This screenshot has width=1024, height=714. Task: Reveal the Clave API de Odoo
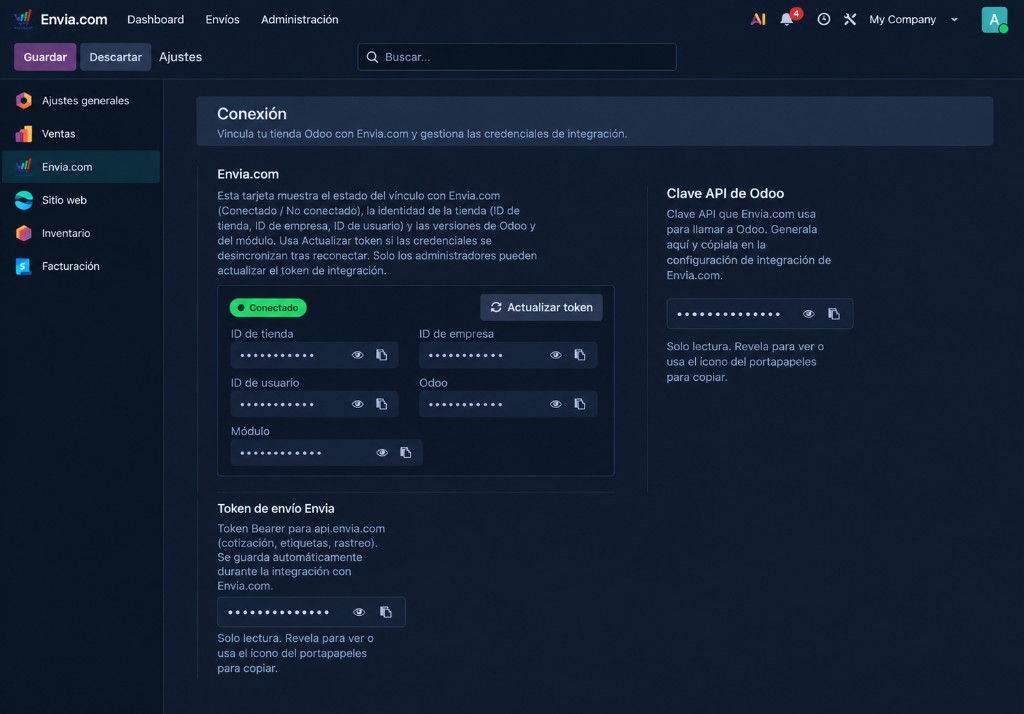click(808, 314)
